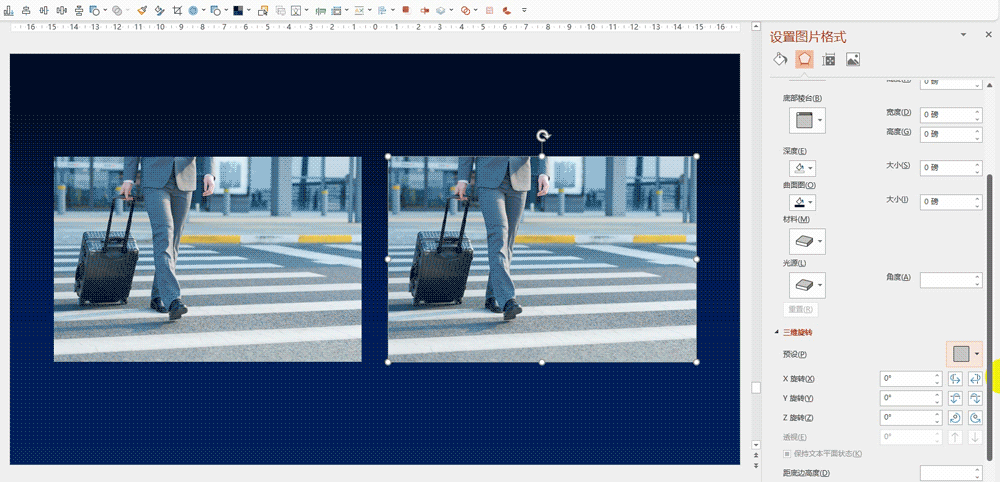This screenshot has height=482, width=1000.
Task: Open the 光源 lighting dropdown
Action: [807, 285]
